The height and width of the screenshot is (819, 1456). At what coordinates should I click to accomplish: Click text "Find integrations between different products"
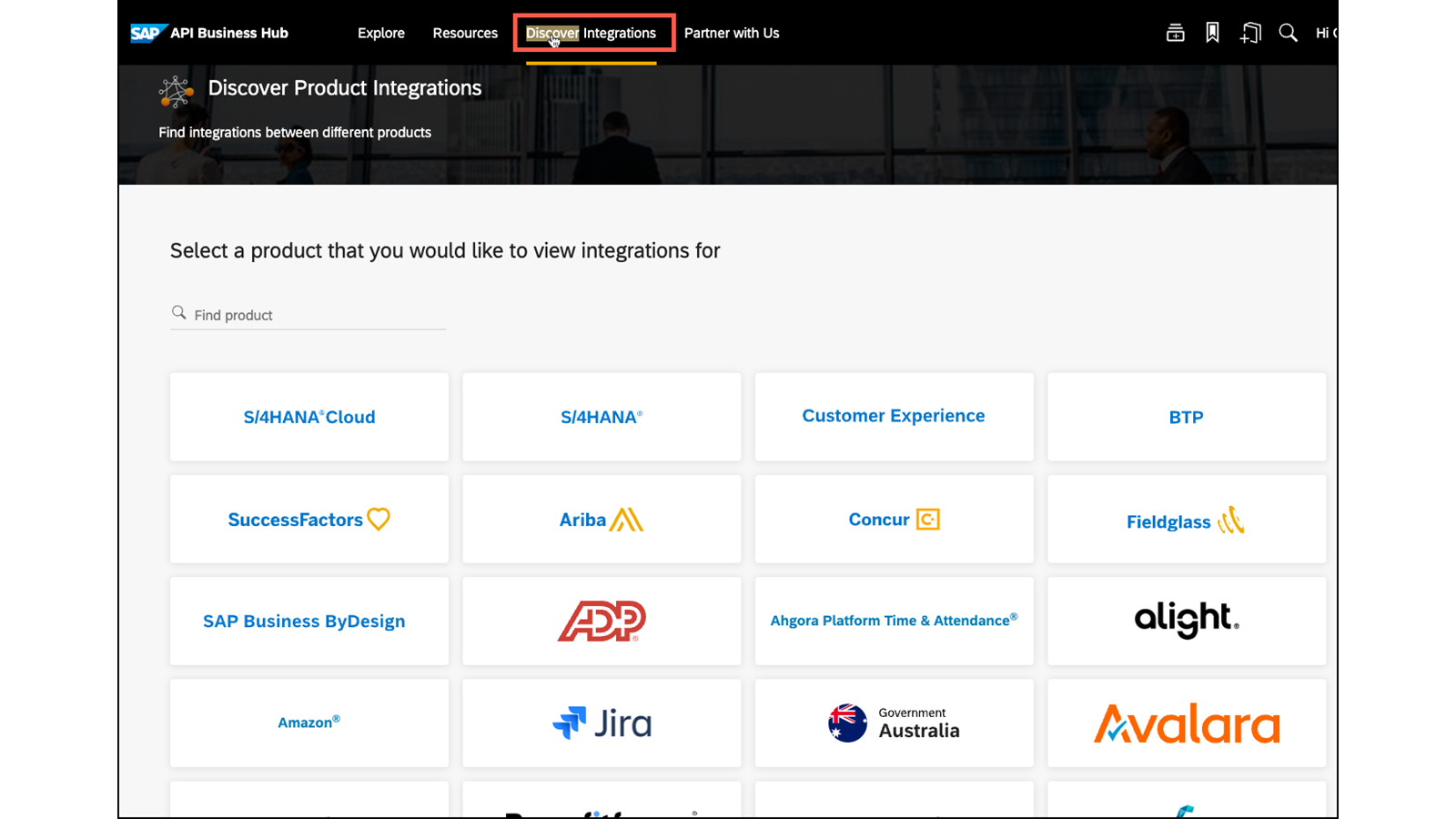[295, 133]
